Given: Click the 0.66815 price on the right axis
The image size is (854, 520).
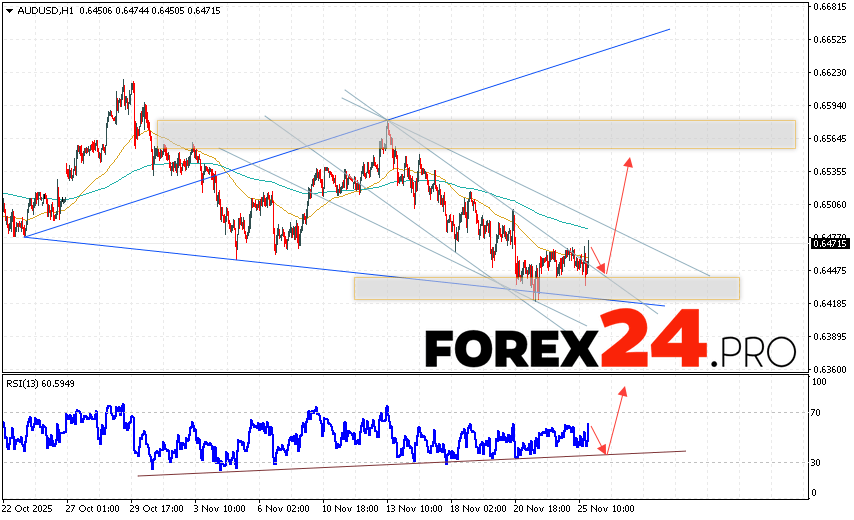Looking at the screenshot, I should 828,7.
